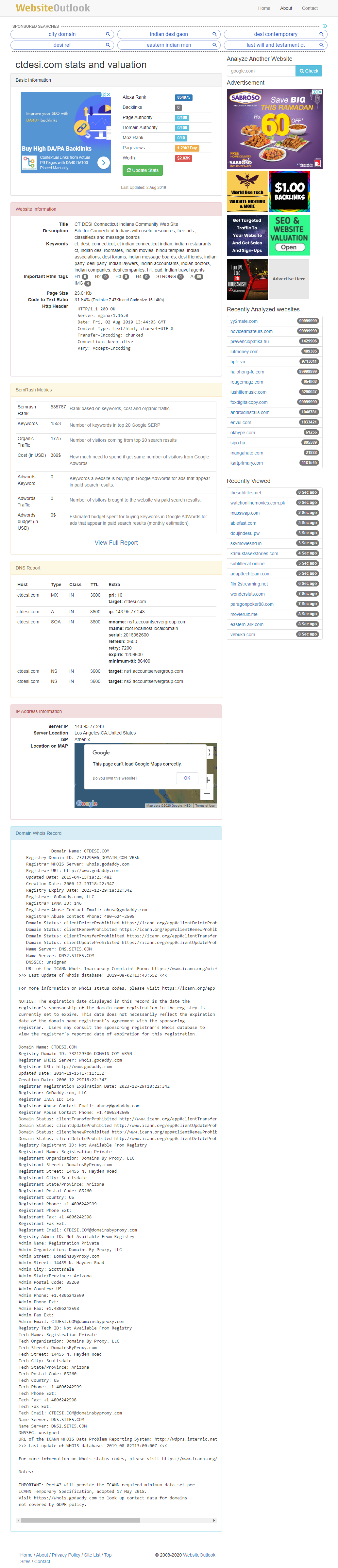Image resolution: width=338 pixels, height=1568 pixels.
Task: Click the Update Stats button
Action: tap(143, 171)
